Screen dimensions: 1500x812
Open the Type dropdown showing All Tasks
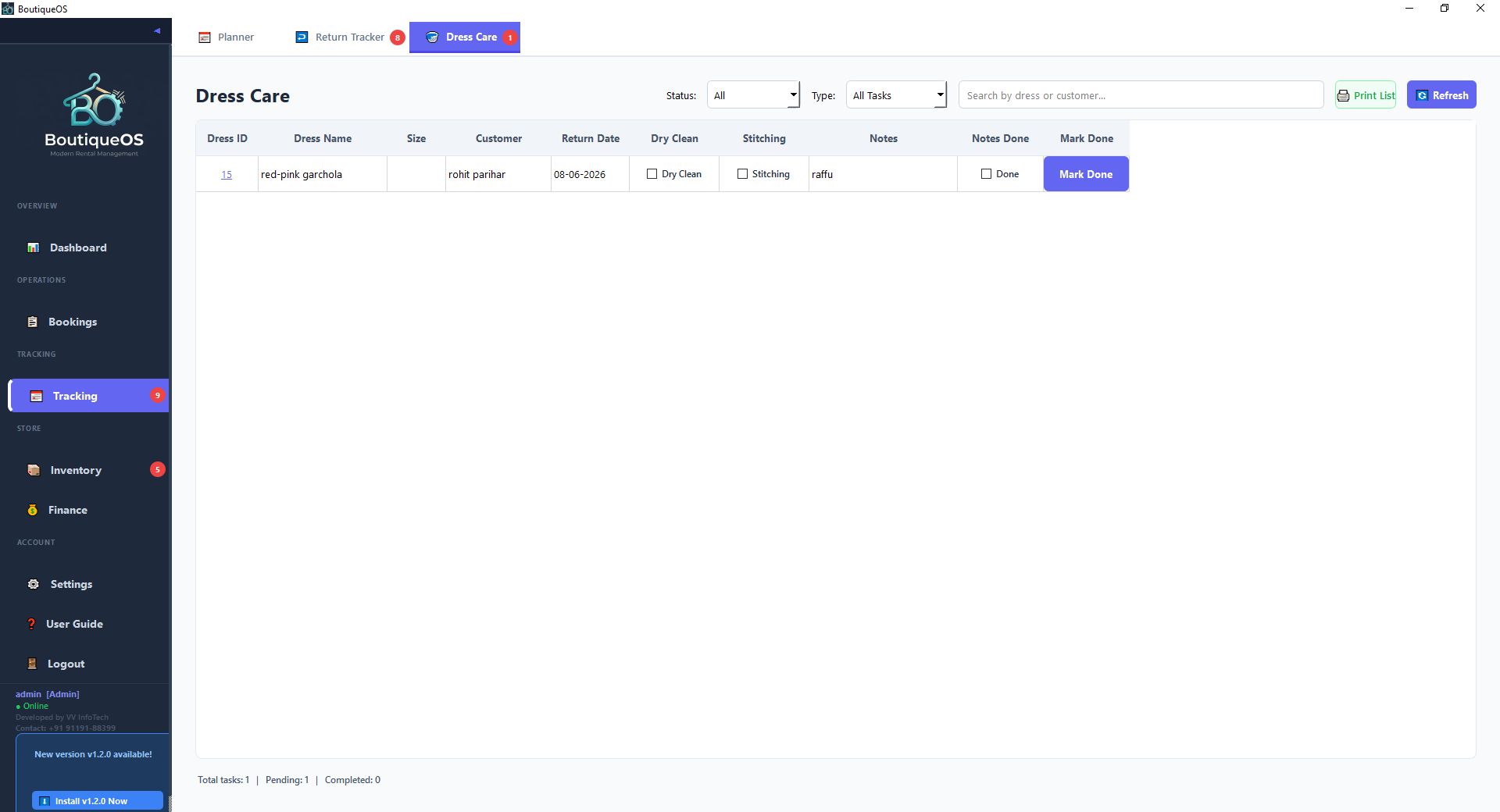pyautogui.click(x=896, y=95)
